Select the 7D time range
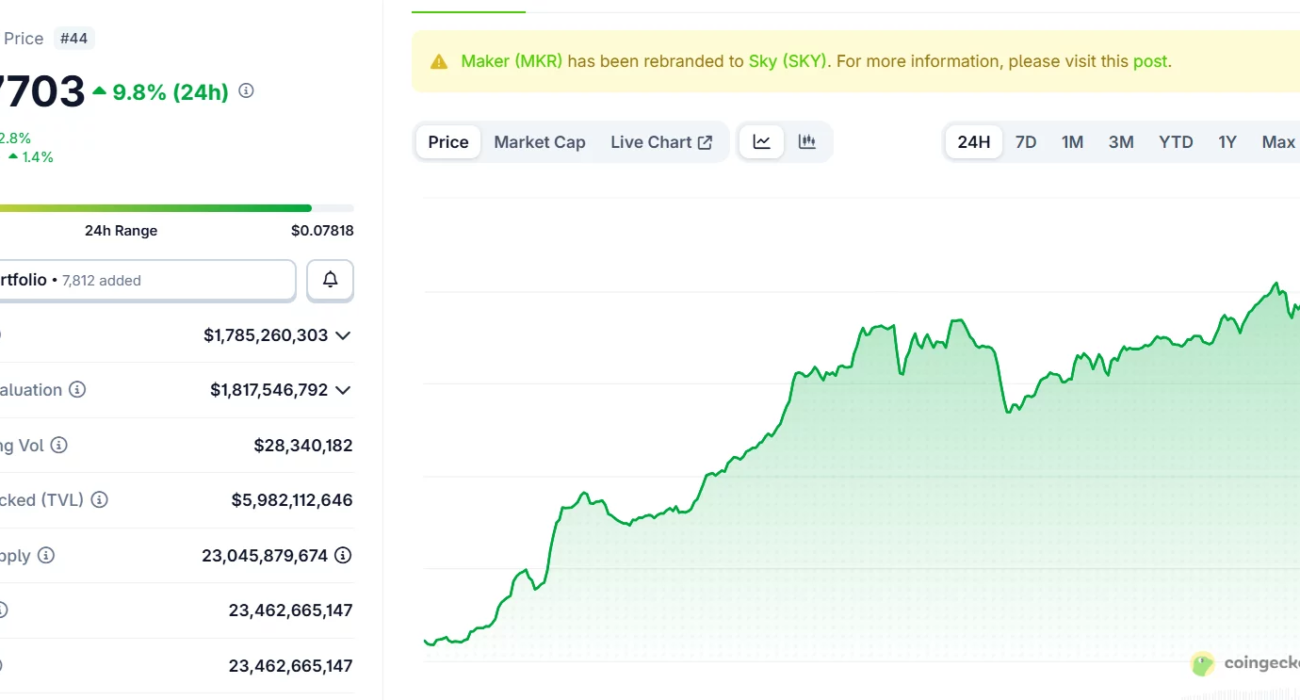This screenshot has width=1300, height=700. 1026,142
